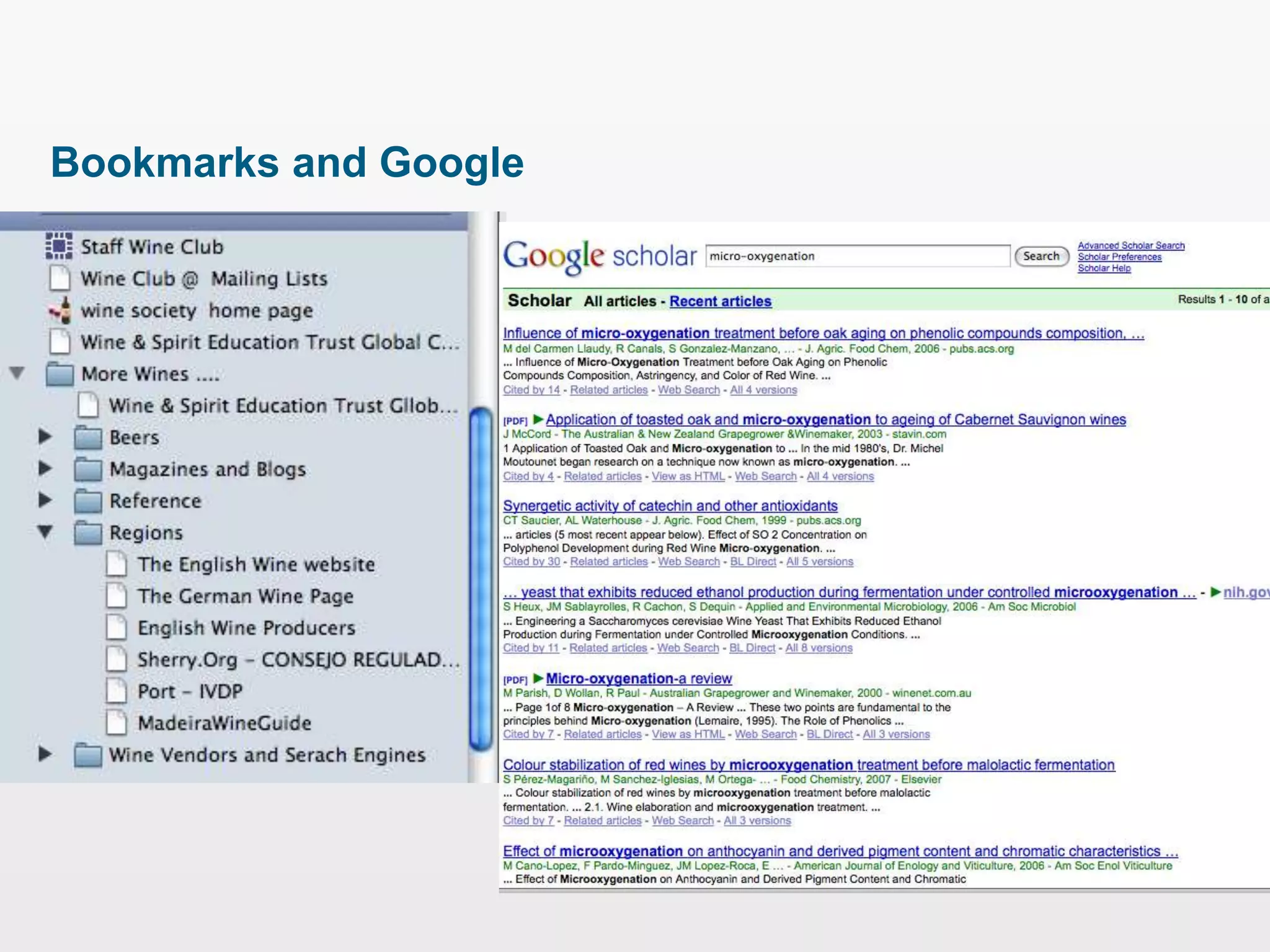1270x952 pixels.
Task: Open yeast that exhibits reduced ethanol article
Action: (x=850, y=593)
